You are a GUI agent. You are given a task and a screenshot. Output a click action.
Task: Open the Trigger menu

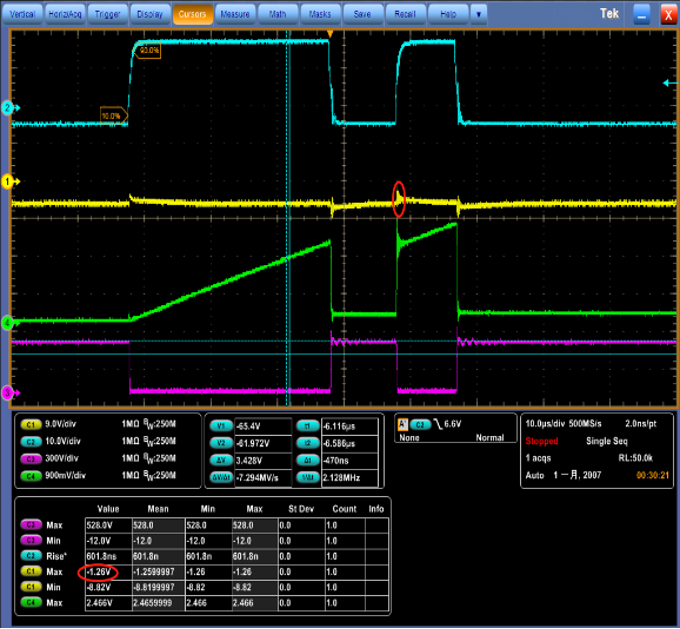coord(108,15)
